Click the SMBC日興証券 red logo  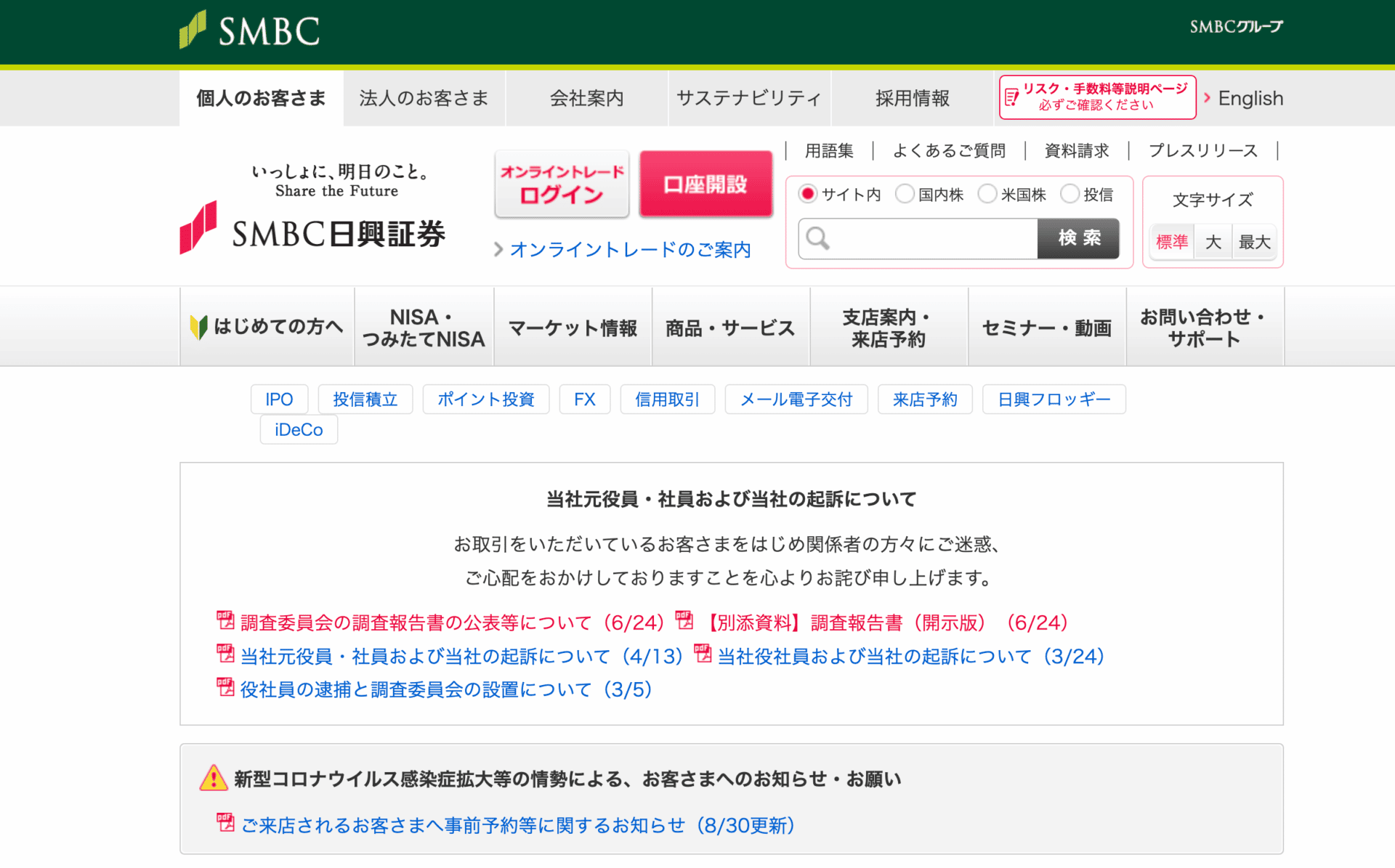tap(312, 228)
